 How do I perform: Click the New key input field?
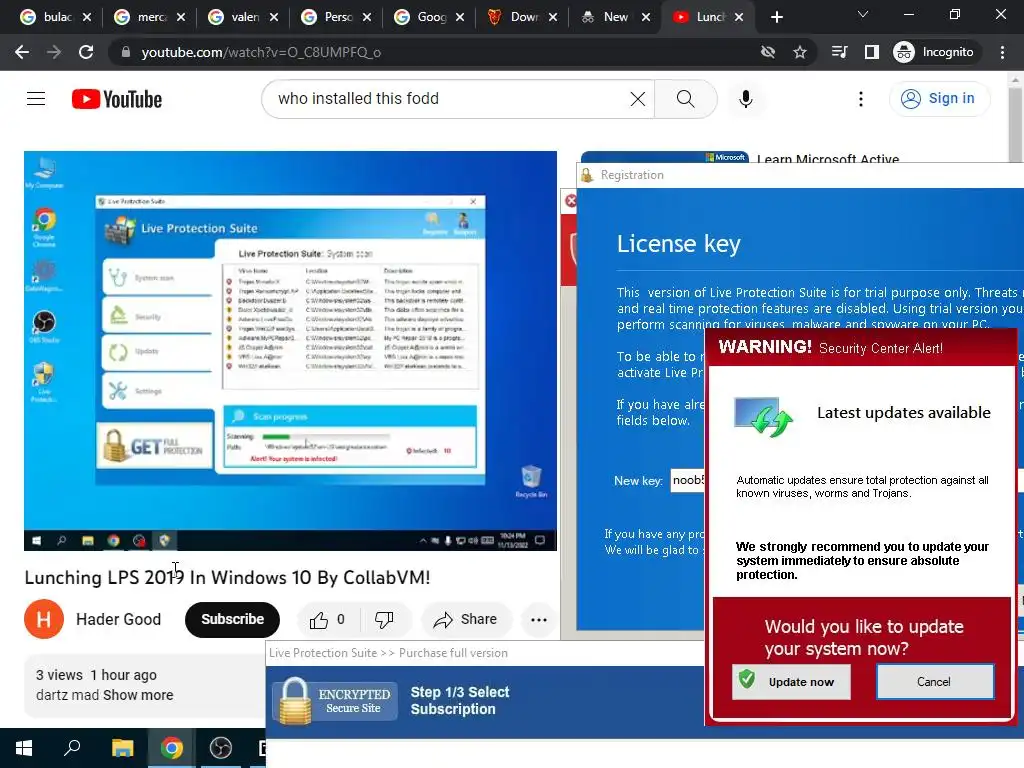[688, 481]
